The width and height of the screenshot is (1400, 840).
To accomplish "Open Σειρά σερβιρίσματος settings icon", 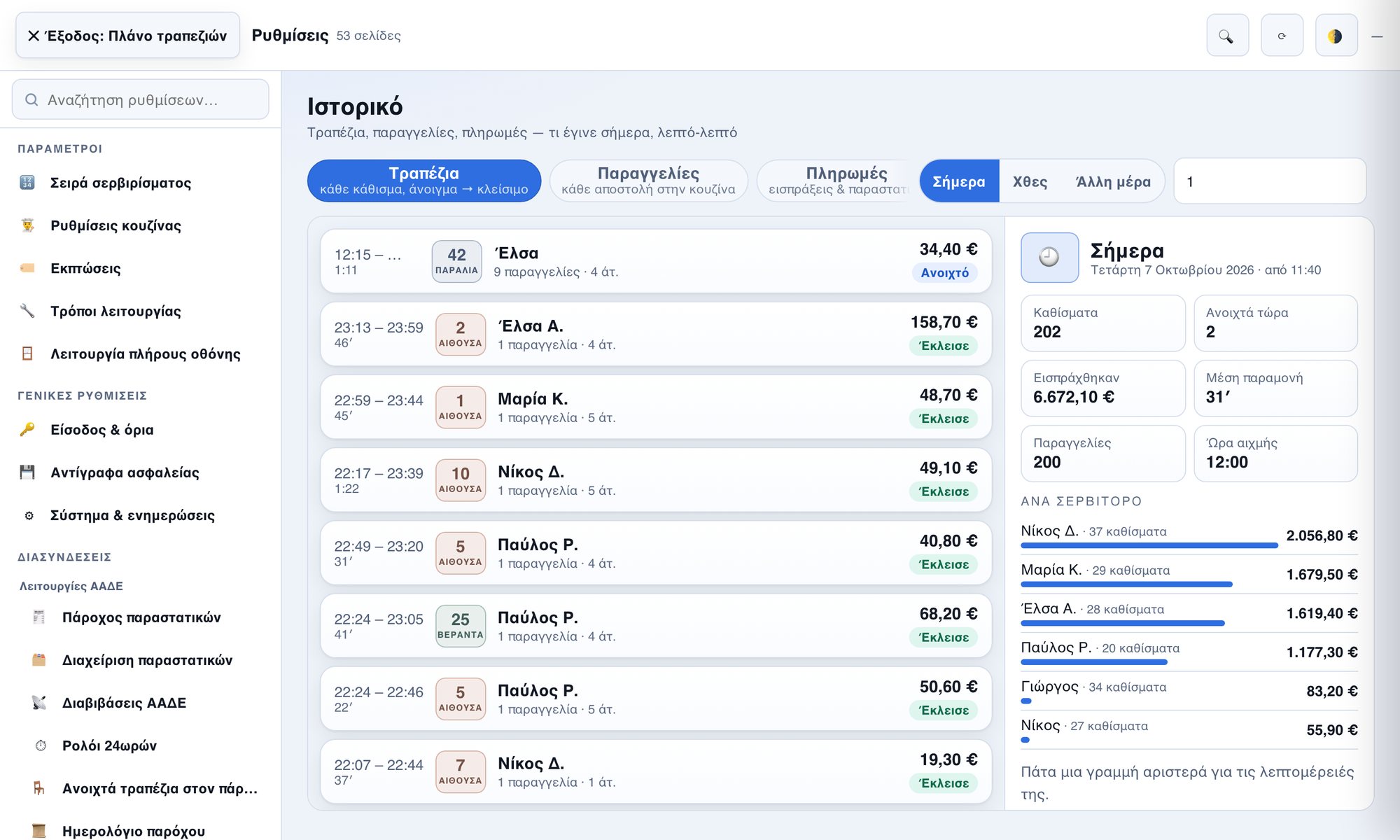I will [x=27, y=183].
